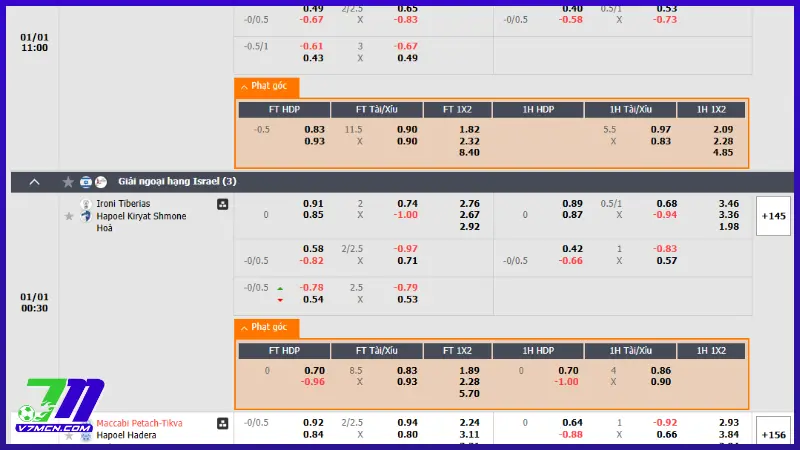Screen dimensions: 800x450
Task: Favorite the Giải ngoại hạng Israel league star
Action: (x=68, y=182)
